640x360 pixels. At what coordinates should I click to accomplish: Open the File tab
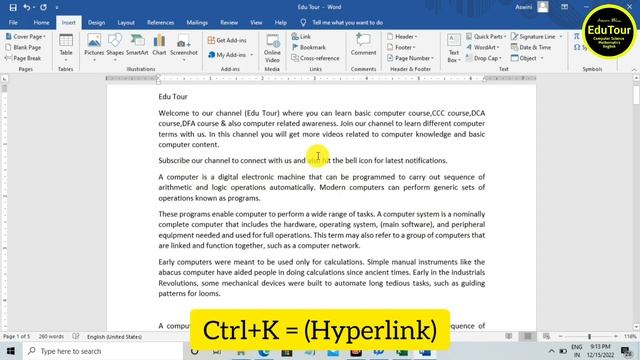click(13, 22)
